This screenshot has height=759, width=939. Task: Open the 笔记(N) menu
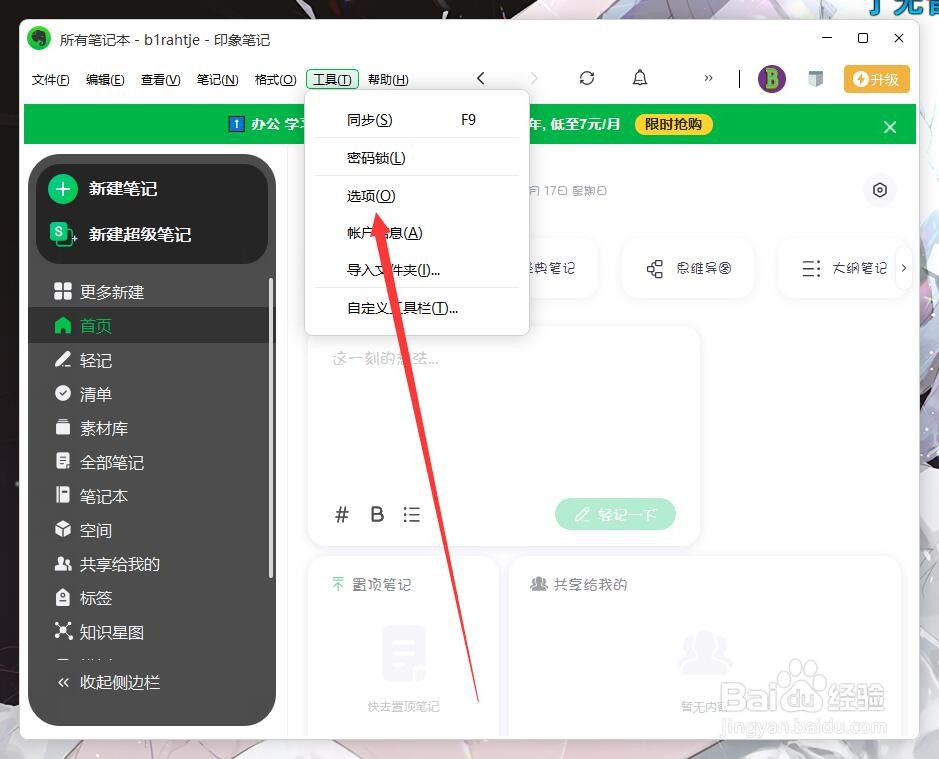217,80
